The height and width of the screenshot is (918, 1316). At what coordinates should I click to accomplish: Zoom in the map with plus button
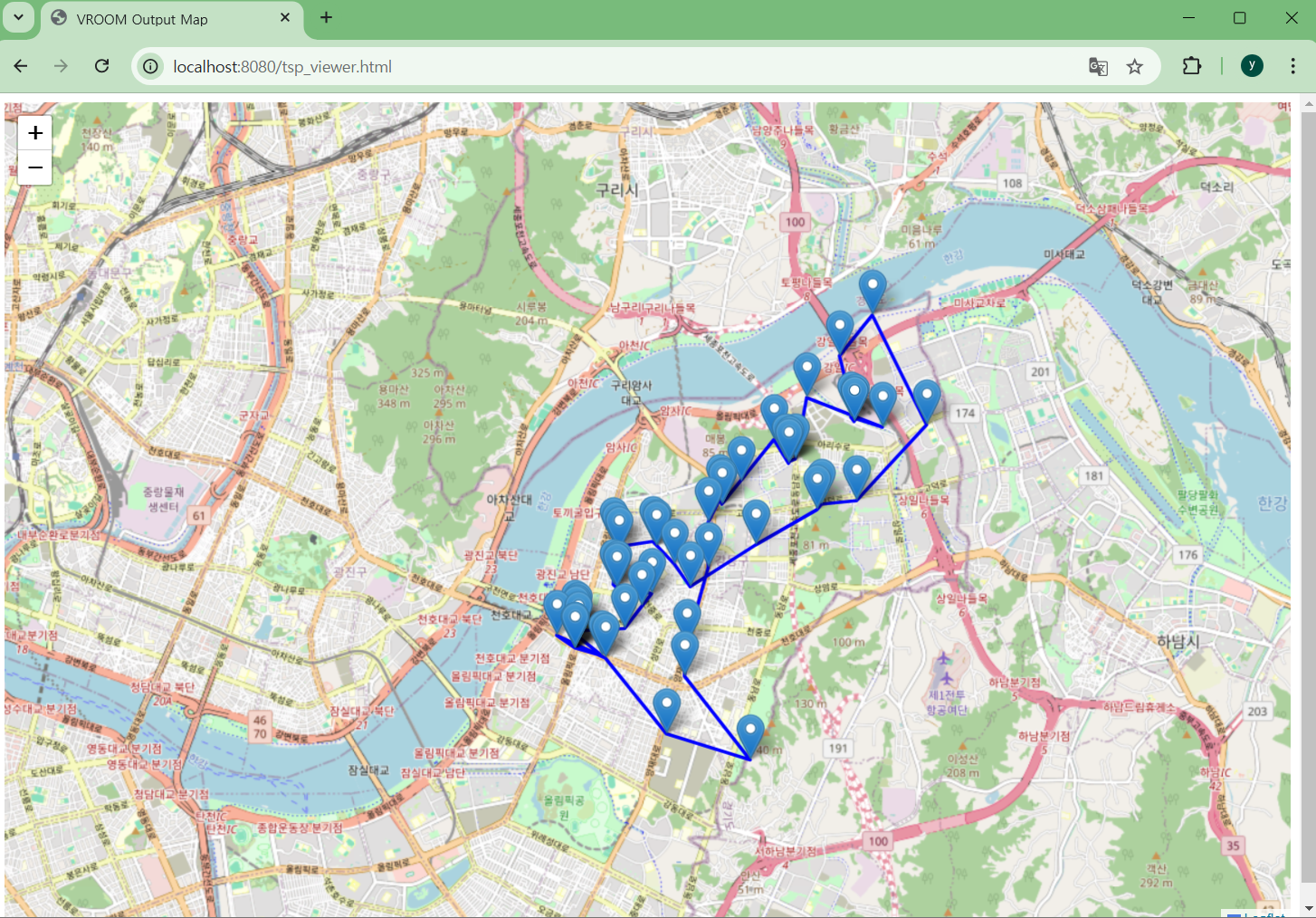(35, 133)
